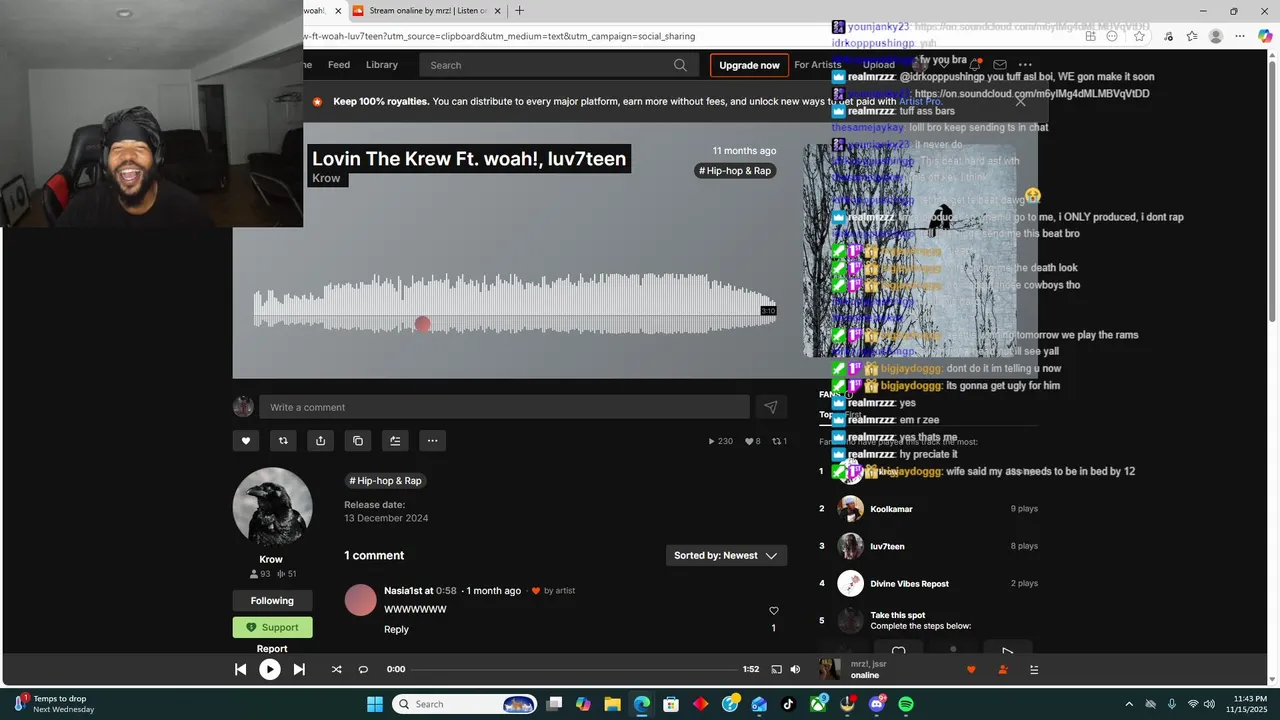Screen dimensions: 1280x720
Task: Repost the track using the repost button
Action: point(283,441)
